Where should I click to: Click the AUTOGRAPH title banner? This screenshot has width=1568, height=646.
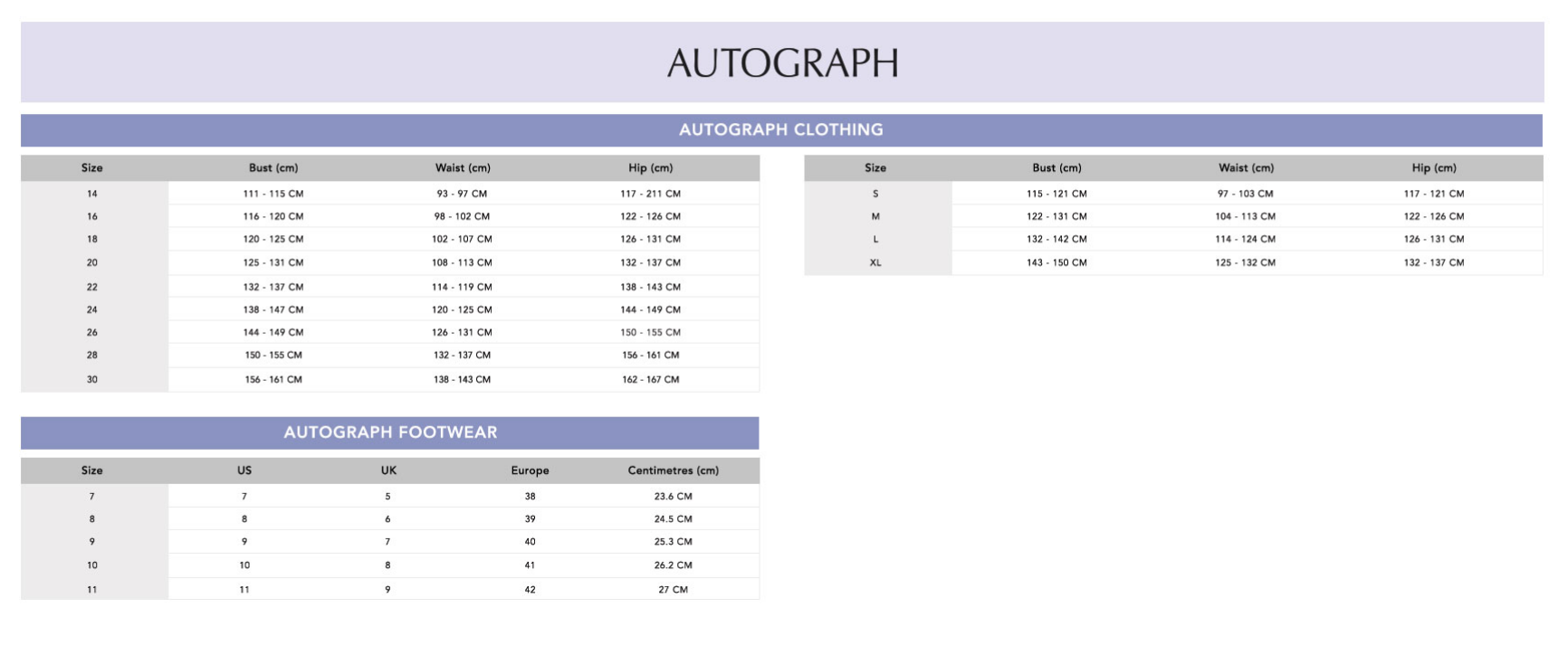tap(782, 62)
